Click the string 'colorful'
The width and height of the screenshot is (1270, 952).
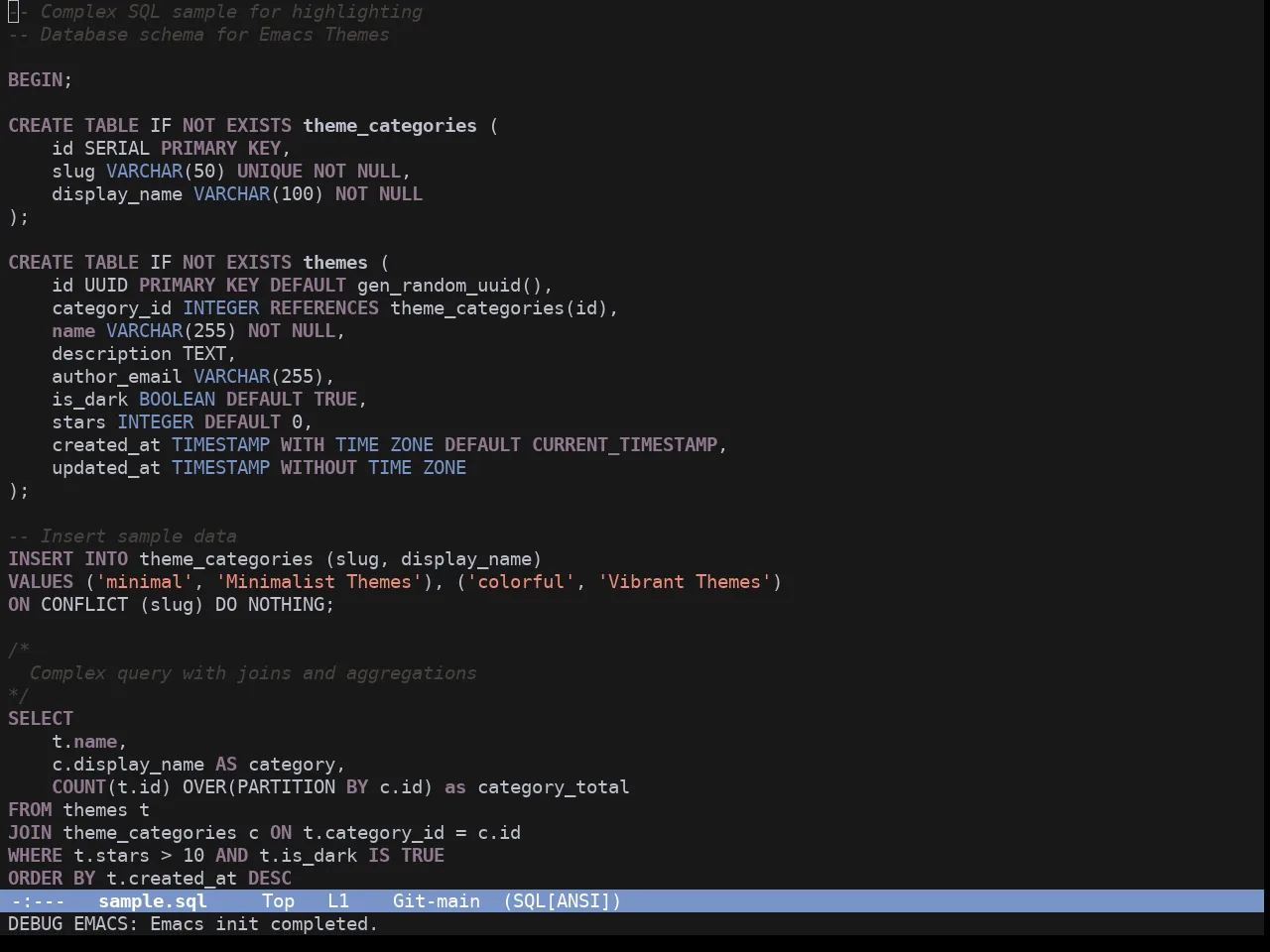click(x=521, y=582)
